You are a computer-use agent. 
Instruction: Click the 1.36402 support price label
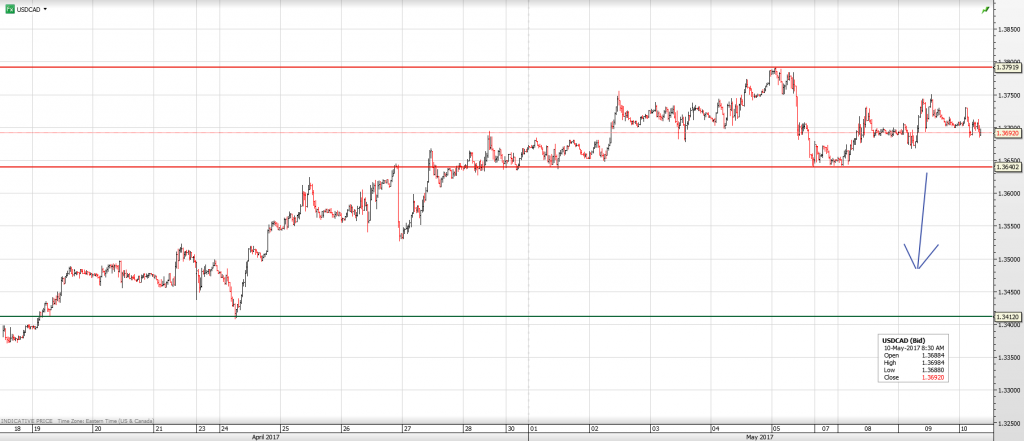(1008, 166)
